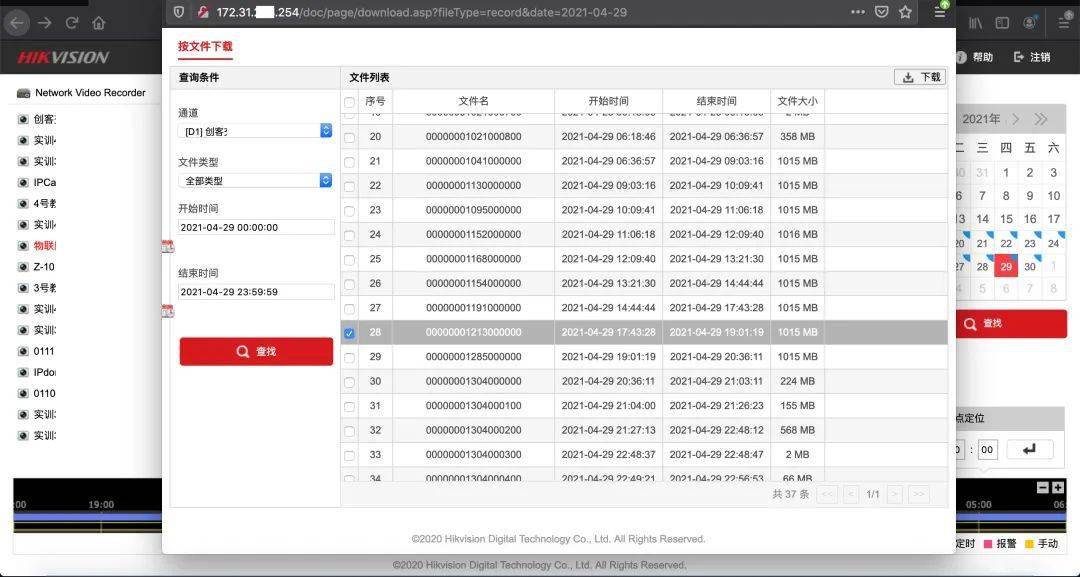Click the red 查找 button in the dialog
Screen dimensions: 1080x577
[x=256, y=351]
